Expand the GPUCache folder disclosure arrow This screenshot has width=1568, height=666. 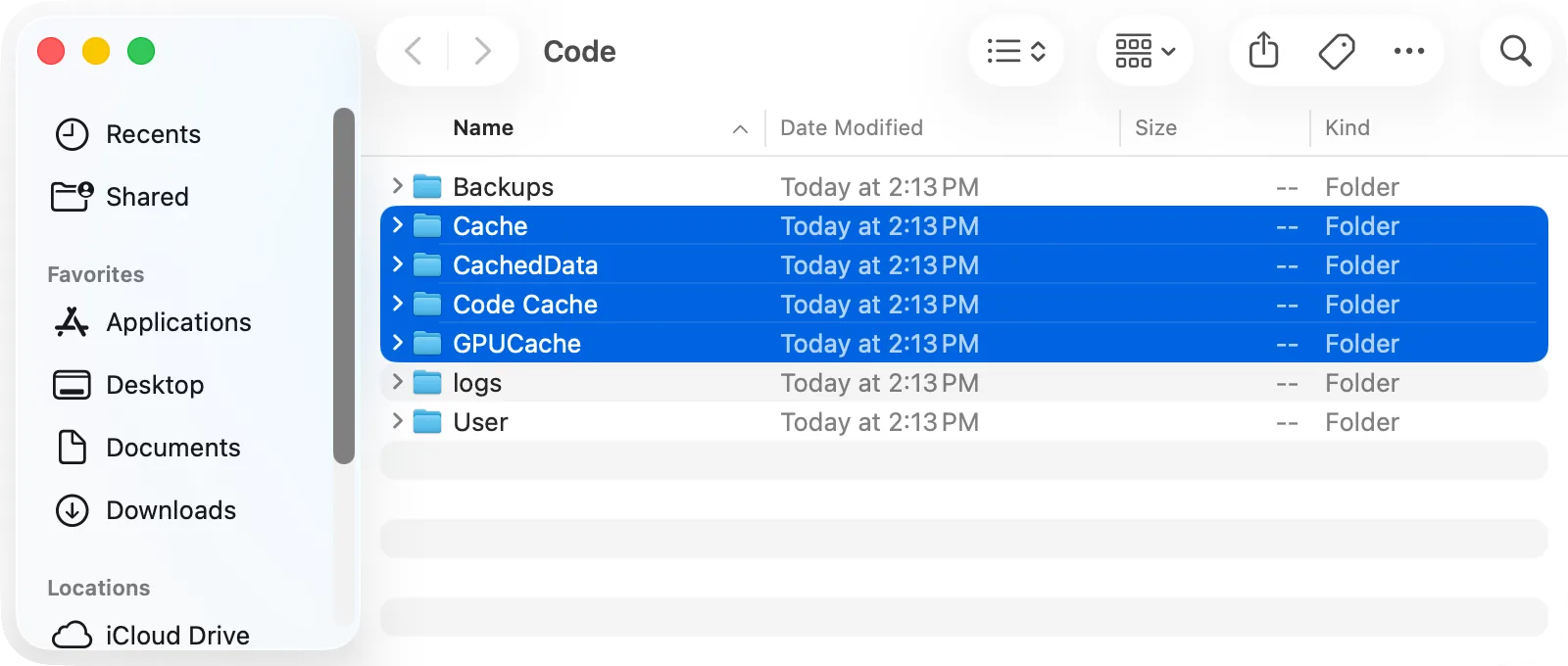tap(397, 343)
